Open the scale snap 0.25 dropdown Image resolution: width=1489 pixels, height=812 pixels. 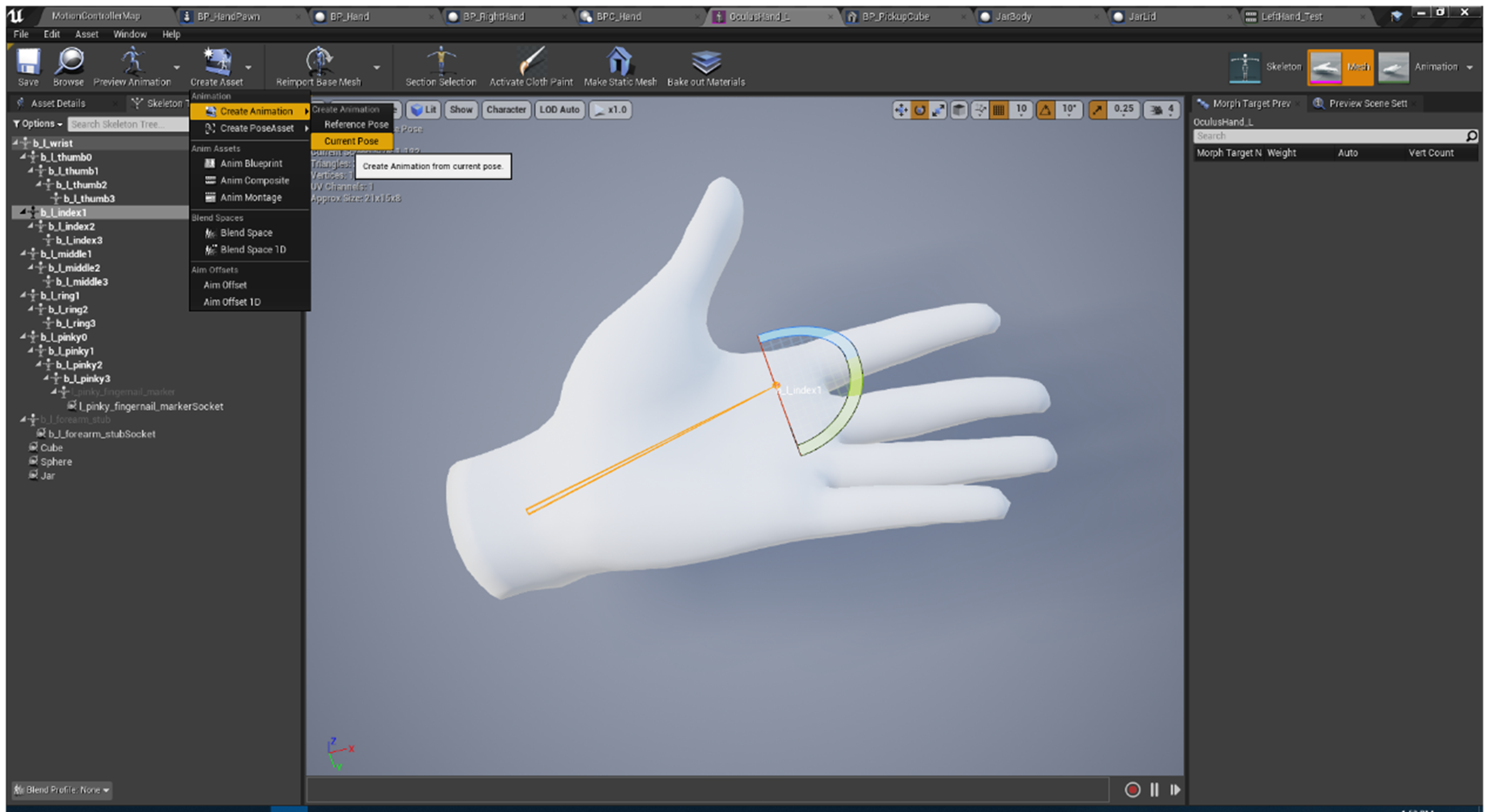tap(1124, 110)
